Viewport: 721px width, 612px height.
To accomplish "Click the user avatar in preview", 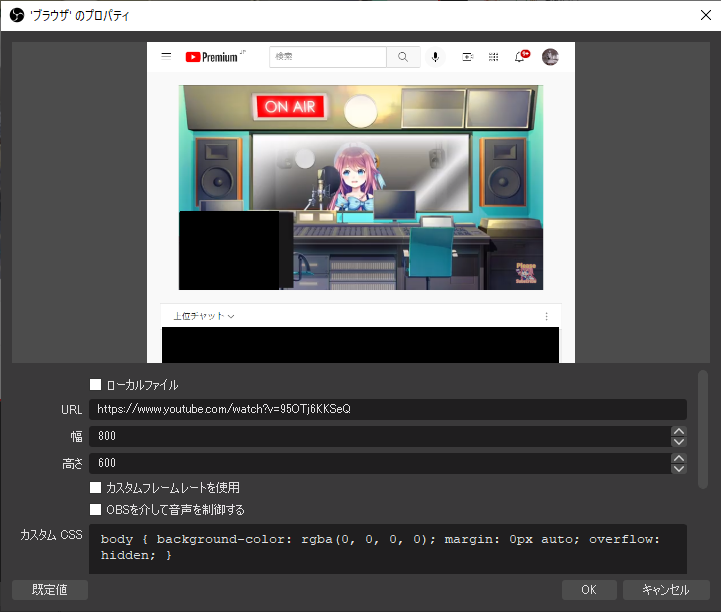I will point(550,57).
